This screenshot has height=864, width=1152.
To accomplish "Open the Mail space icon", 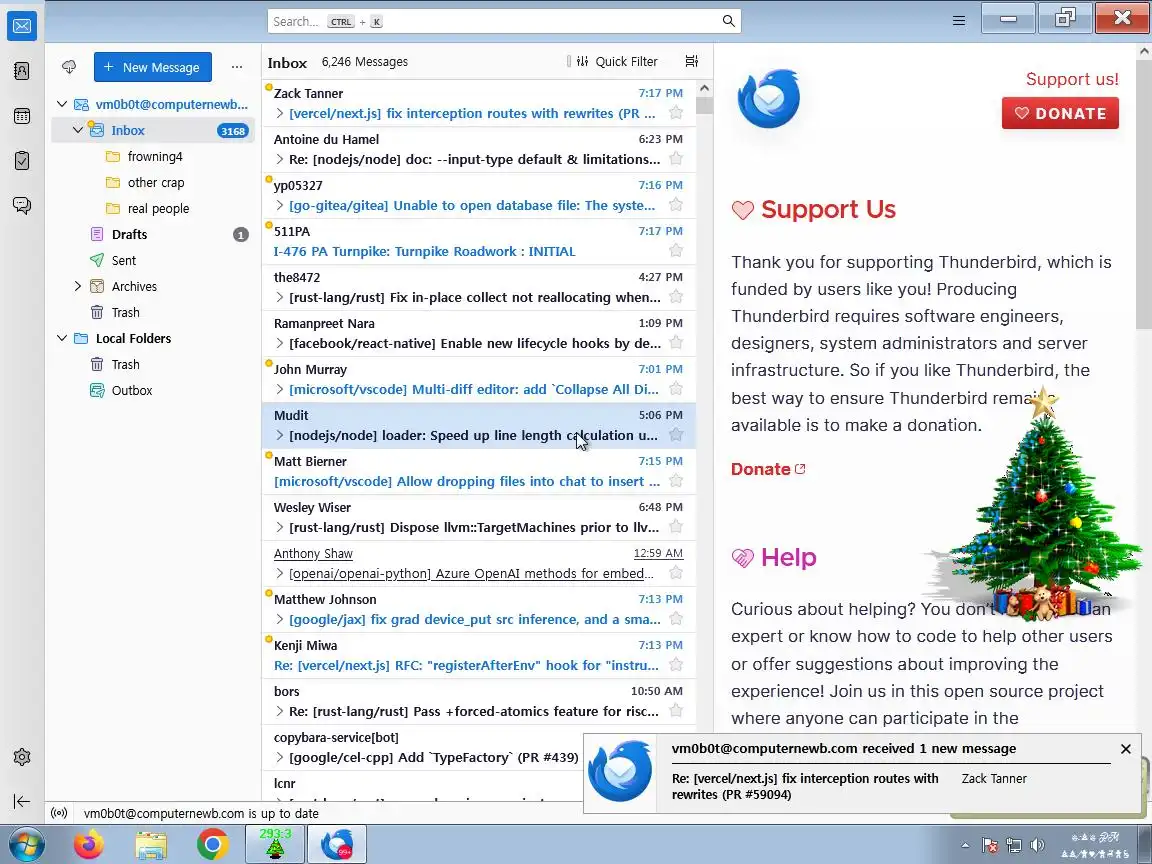I will point(22,26).
